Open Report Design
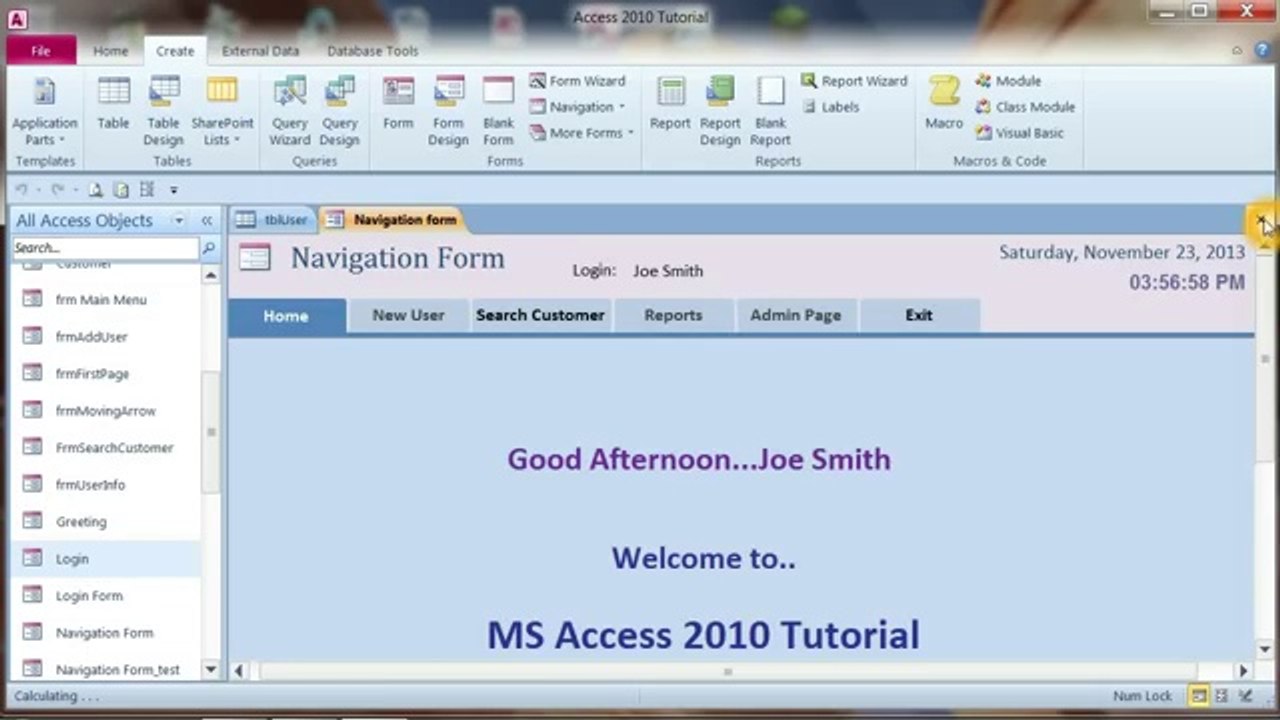Image resolution: width=1280 pixels, height=720 pixels. [720, 110]
